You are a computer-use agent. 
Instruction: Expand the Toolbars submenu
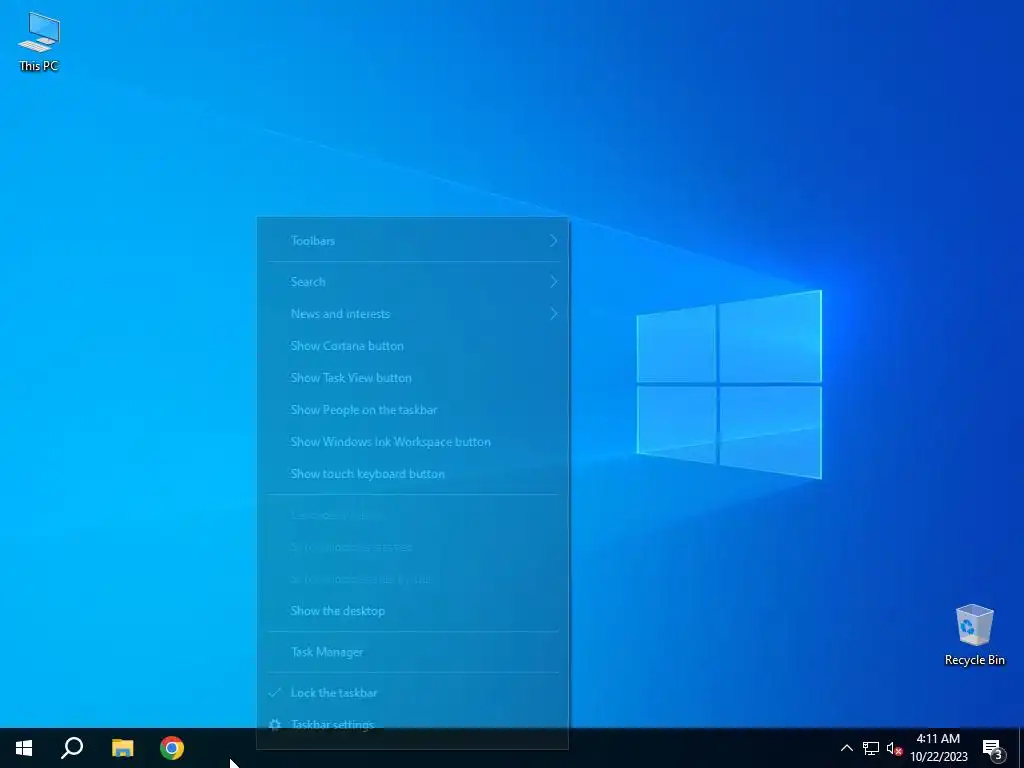point(413,240)
